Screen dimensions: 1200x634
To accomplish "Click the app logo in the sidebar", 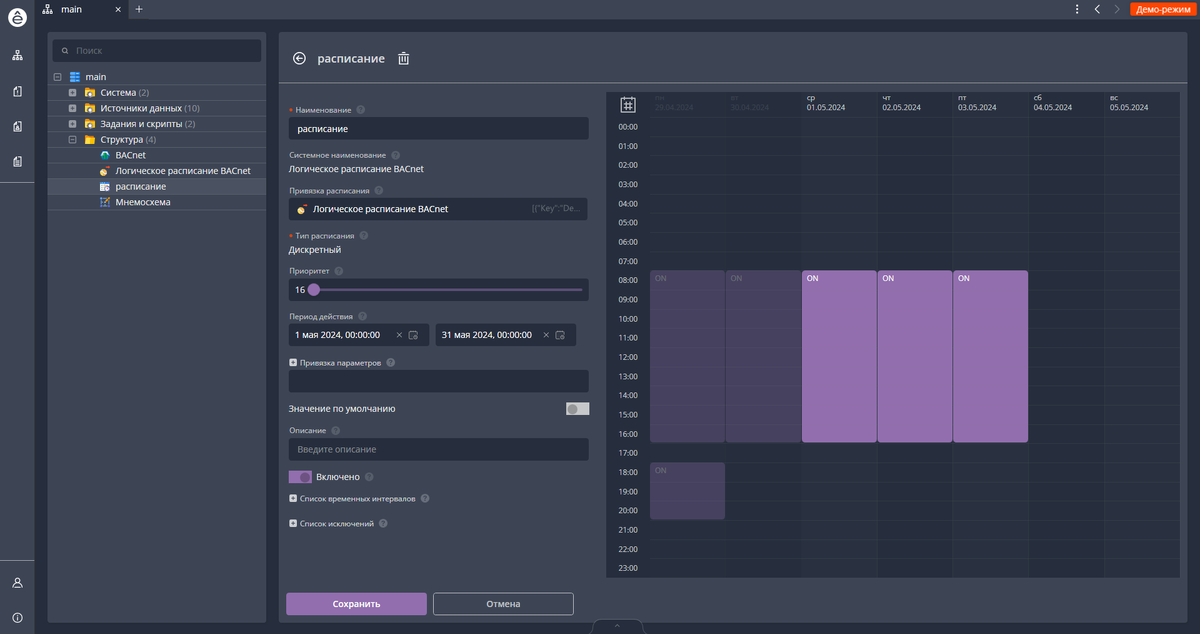I will (17, 17).
